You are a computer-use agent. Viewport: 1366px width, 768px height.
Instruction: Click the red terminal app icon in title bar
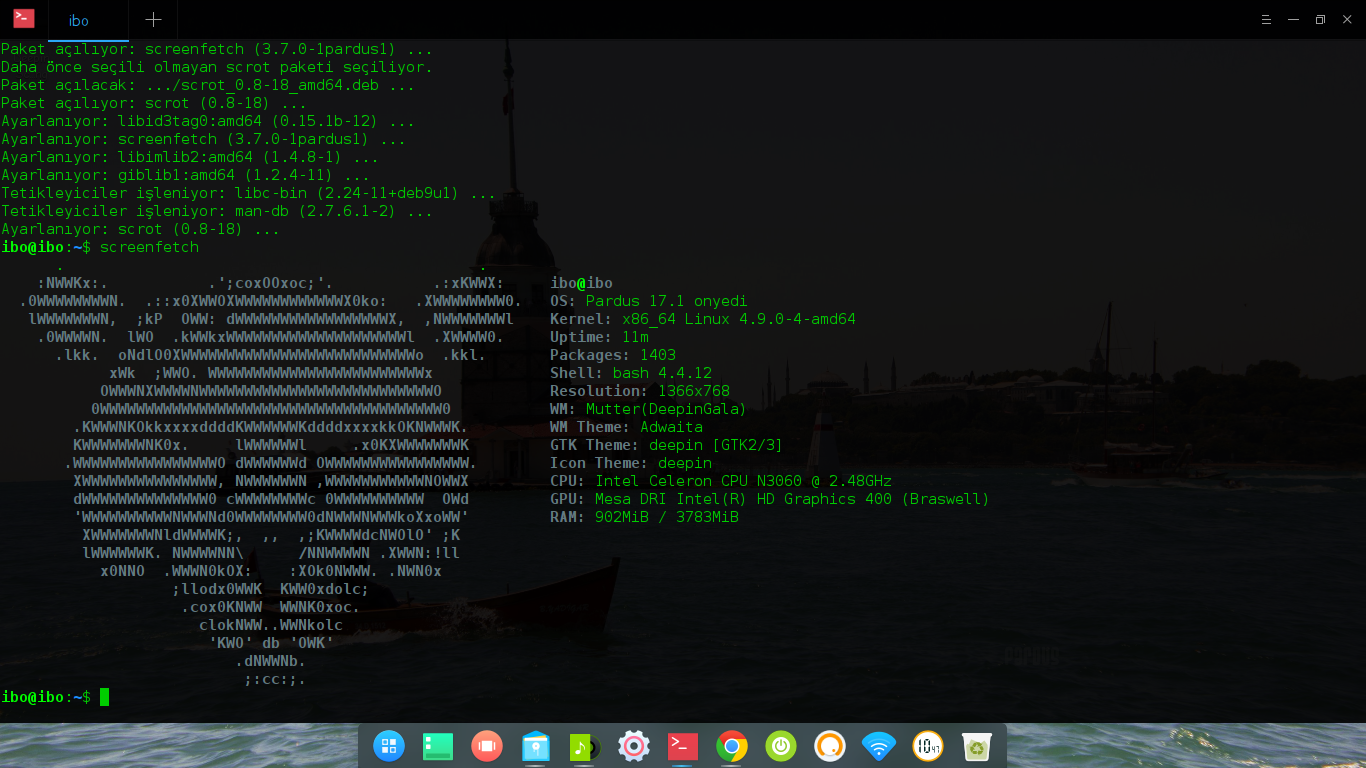tap(24, 19)
